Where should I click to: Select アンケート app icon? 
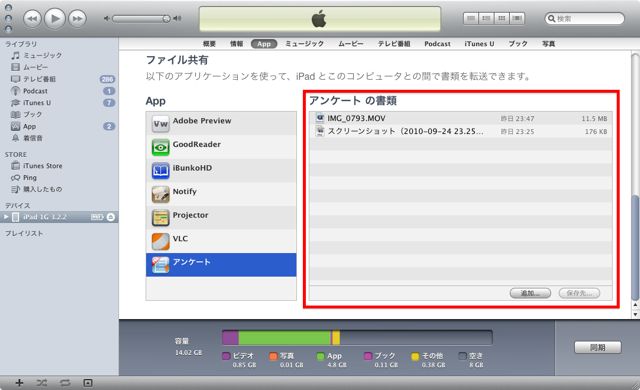[160, 265]
